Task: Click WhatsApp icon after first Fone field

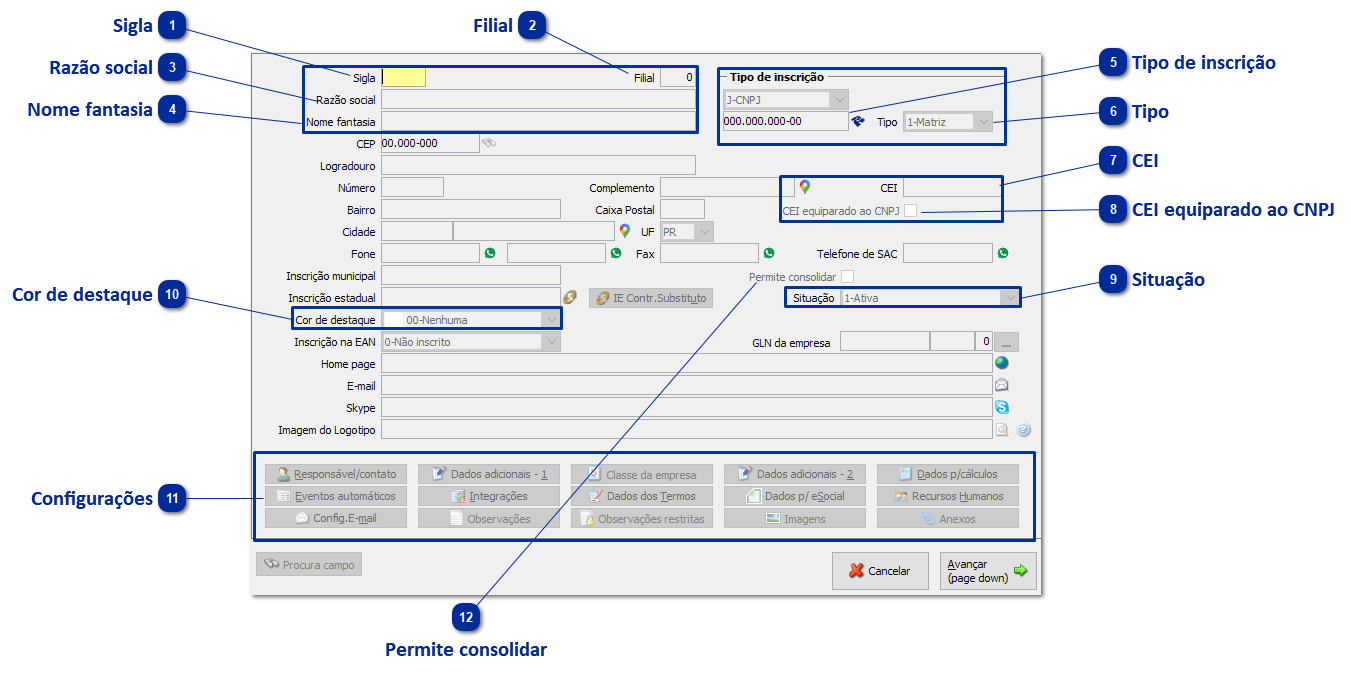Action: click(490, 254)
